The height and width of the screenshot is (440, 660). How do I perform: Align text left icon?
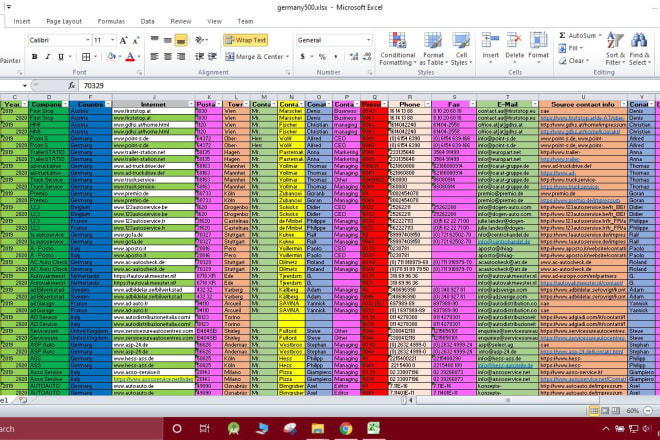154,56
